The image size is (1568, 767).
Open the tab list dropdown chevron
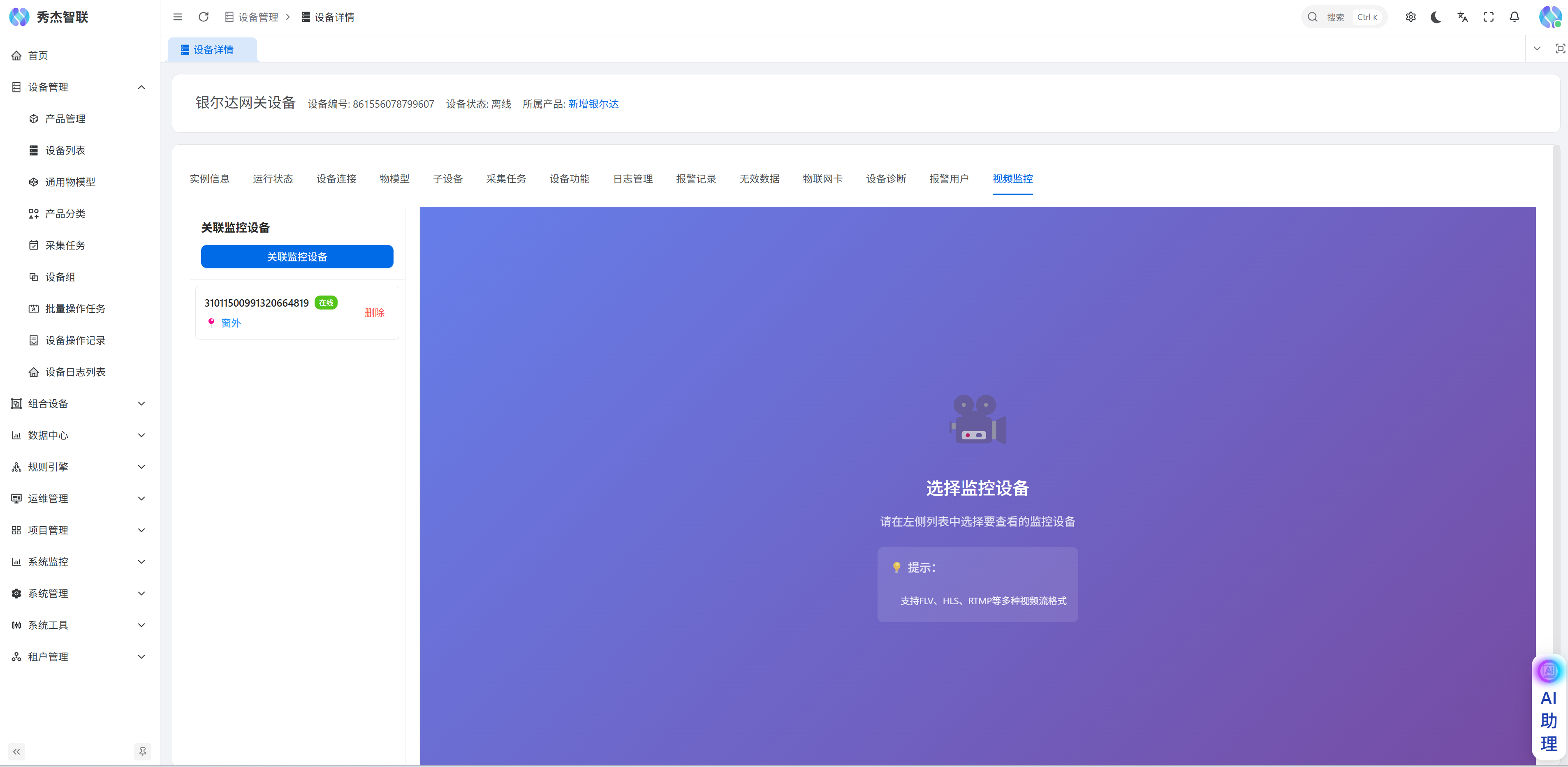[1536, 49]
